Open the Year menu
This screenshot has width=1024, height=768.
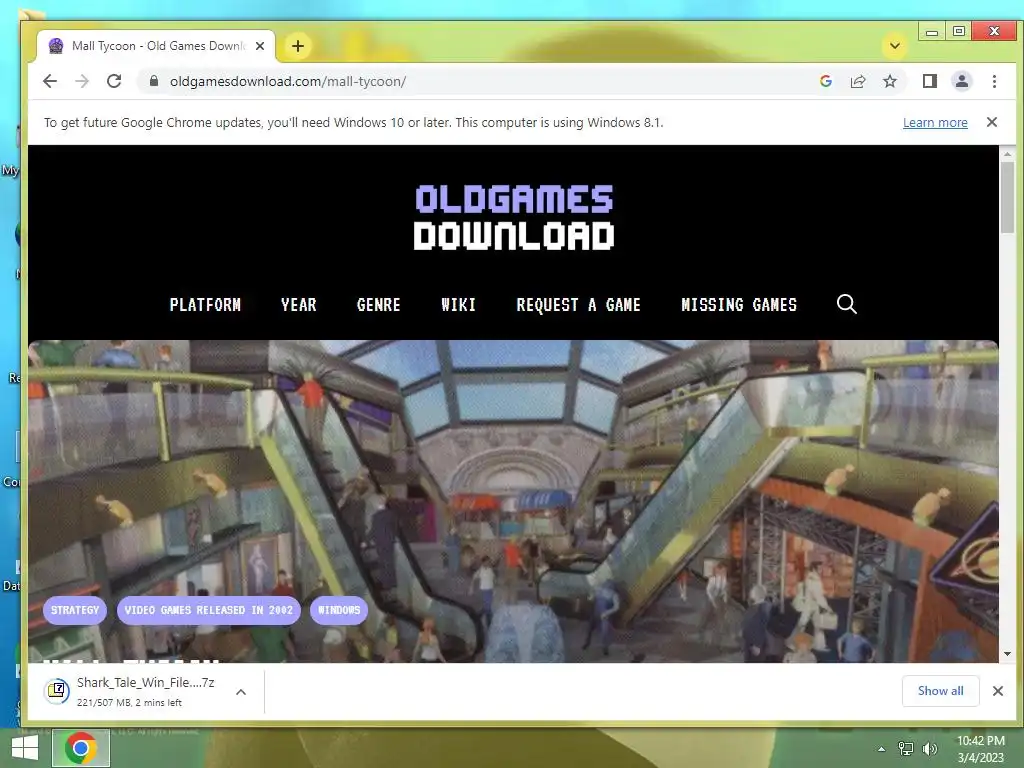point(298,305)
